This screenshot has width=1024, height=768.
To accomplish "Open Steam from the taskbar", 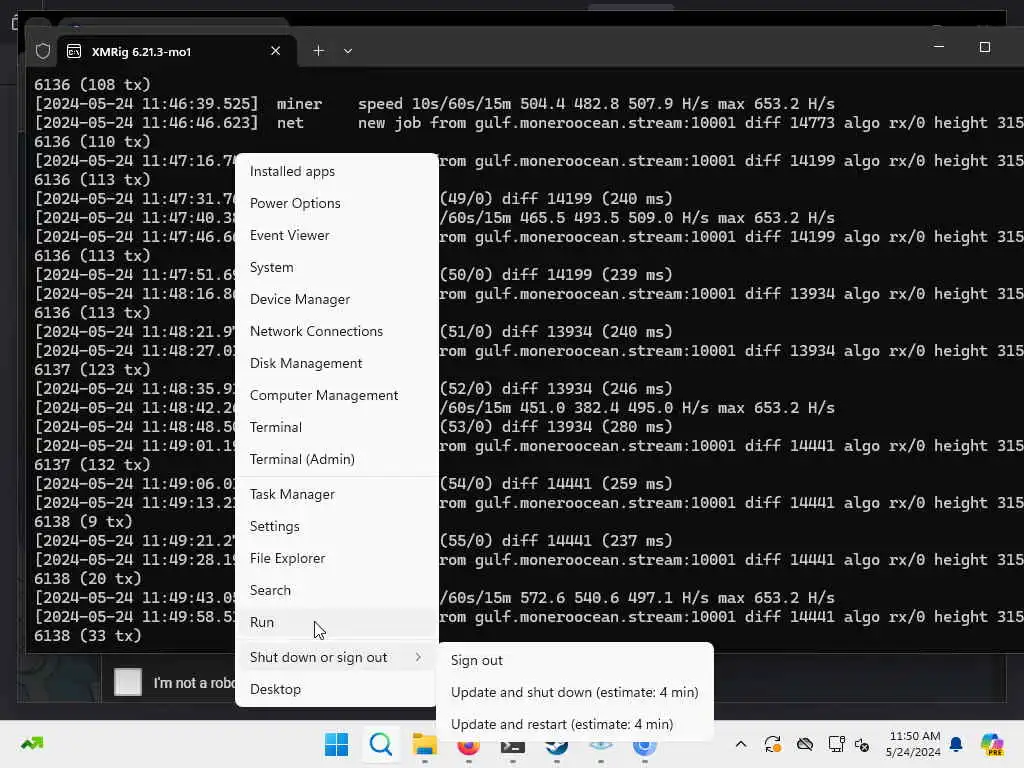I will coord(556,745).
